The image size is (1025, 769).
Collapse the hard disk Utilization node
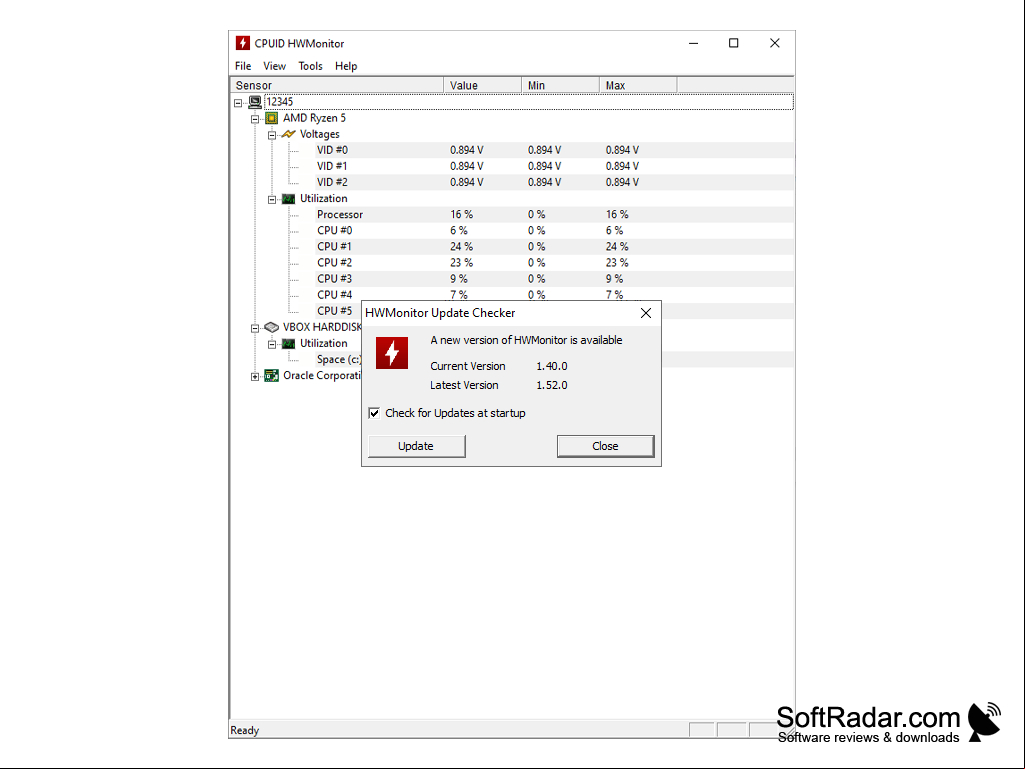coord(272,344)
